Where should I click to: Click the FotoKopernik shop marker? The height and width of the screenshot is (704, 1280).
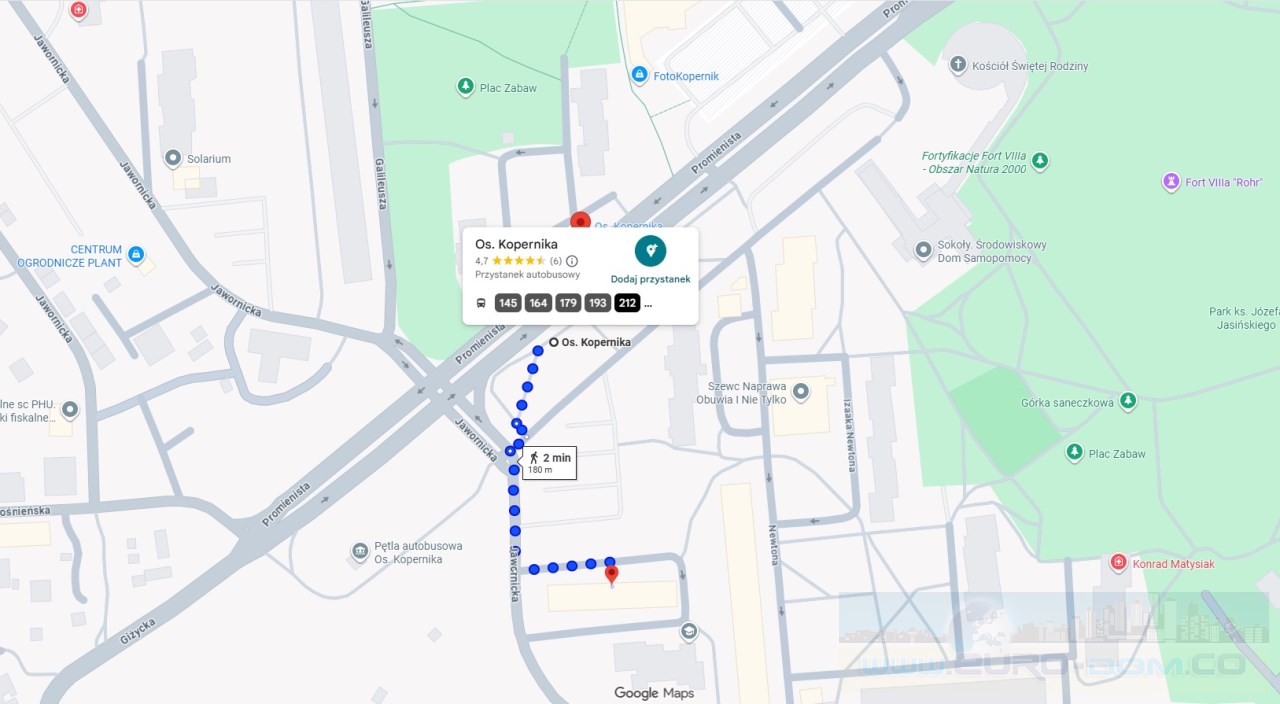[639, 75]
